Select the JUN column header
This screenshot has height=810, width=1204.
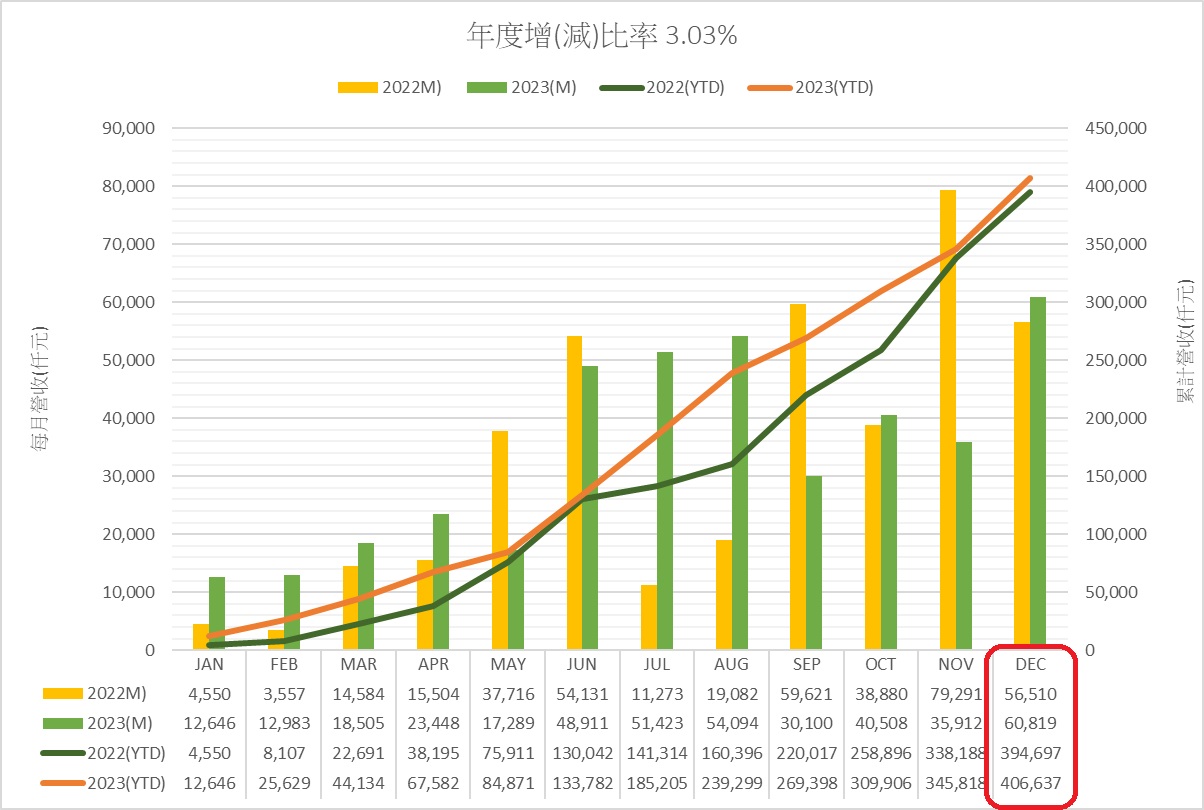(582, 664)
